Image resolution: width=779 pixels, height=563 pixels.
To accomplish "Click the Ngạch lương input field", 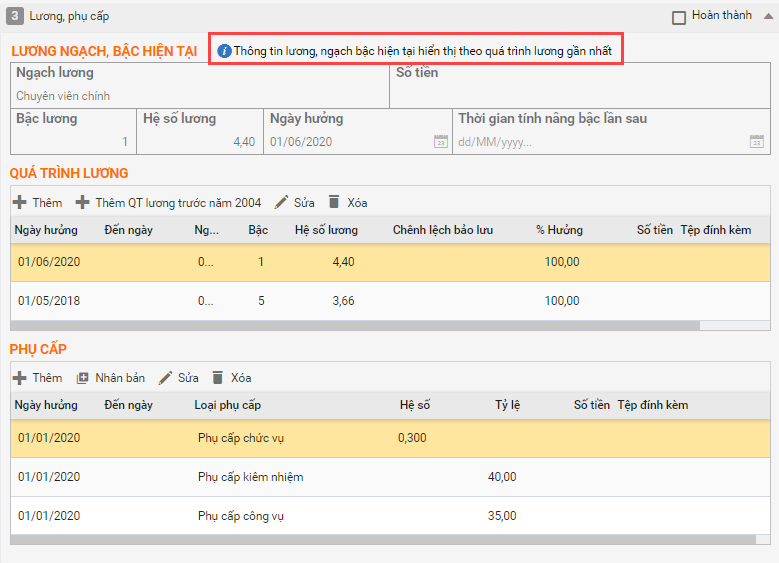I will (200, 96).
